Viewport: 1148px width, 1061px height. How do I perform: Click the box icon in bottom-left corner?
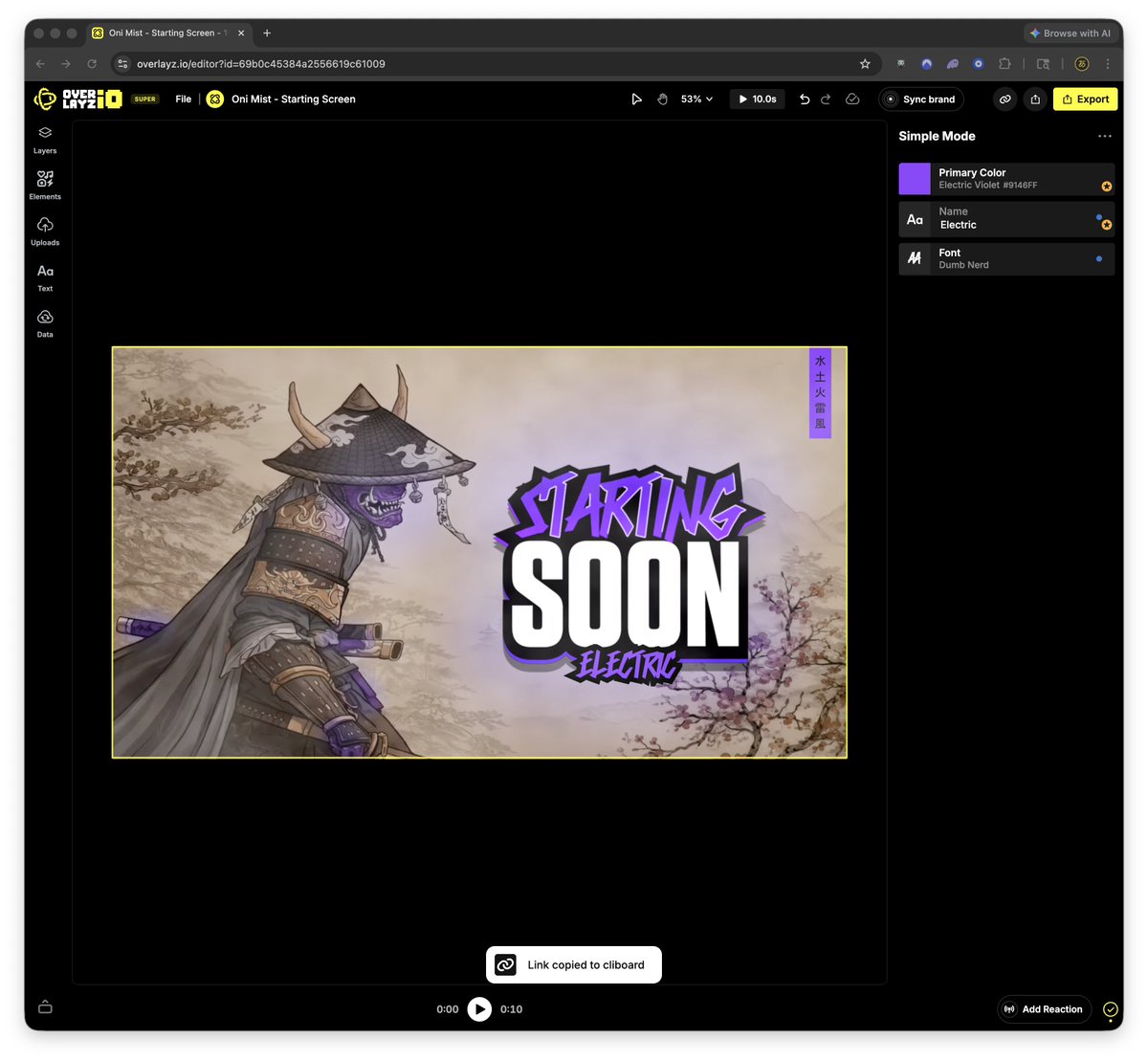[45, 1007]
